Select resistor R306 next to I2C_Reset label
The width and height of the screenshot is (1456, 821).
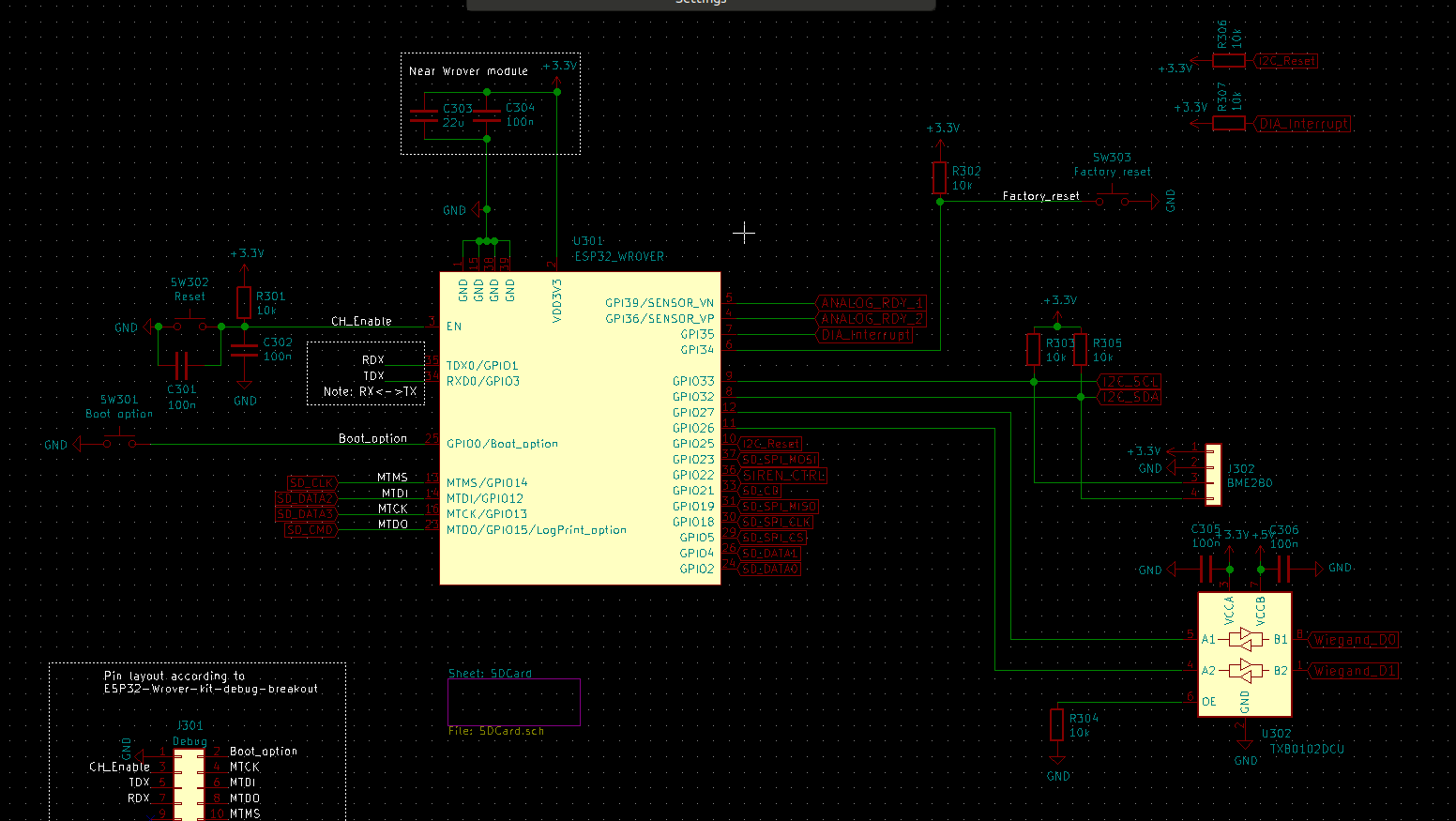pos(1229,61)
